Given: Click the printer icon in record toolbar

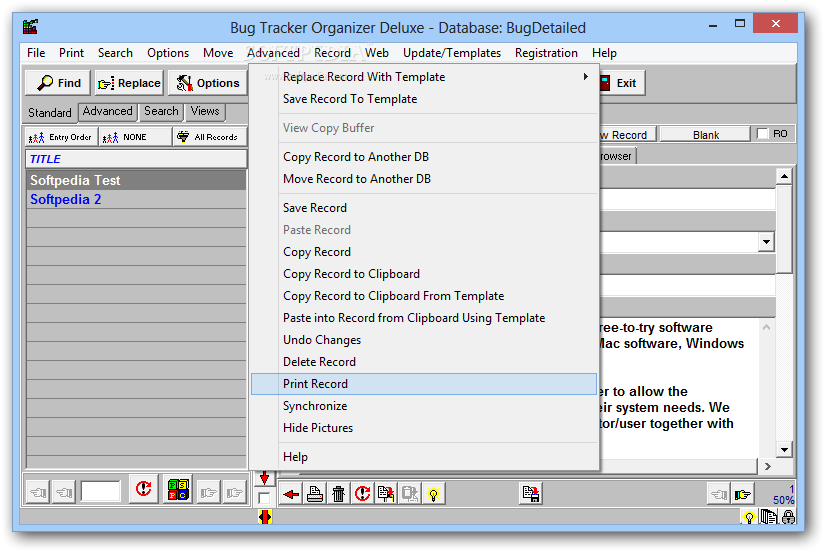Looking at the screenshot, I should pos(315,494).
